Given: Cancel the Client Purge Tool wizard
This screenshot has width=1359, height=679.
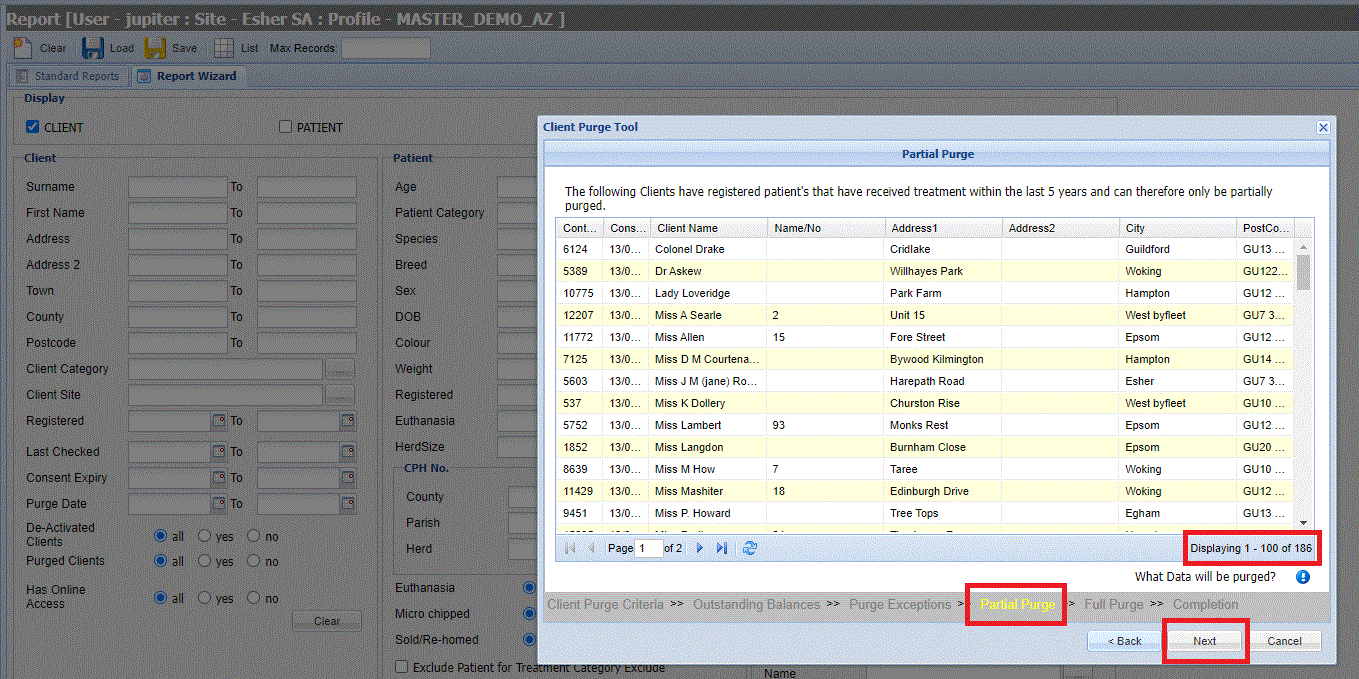Looking at the screenshot, I should (1285, 641).
